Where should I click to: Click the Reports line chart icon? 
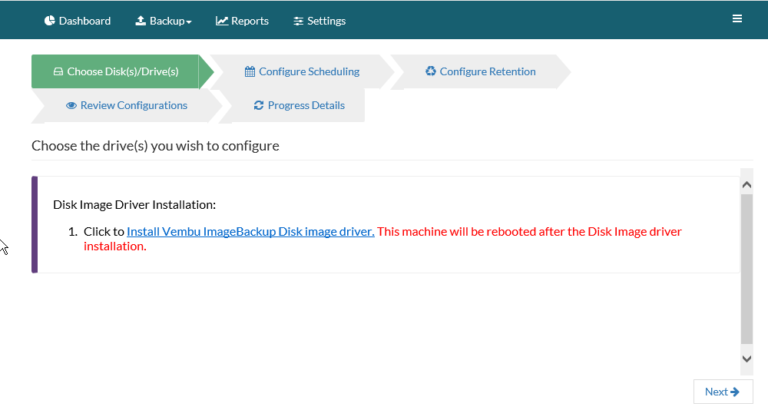click(222, 21)
